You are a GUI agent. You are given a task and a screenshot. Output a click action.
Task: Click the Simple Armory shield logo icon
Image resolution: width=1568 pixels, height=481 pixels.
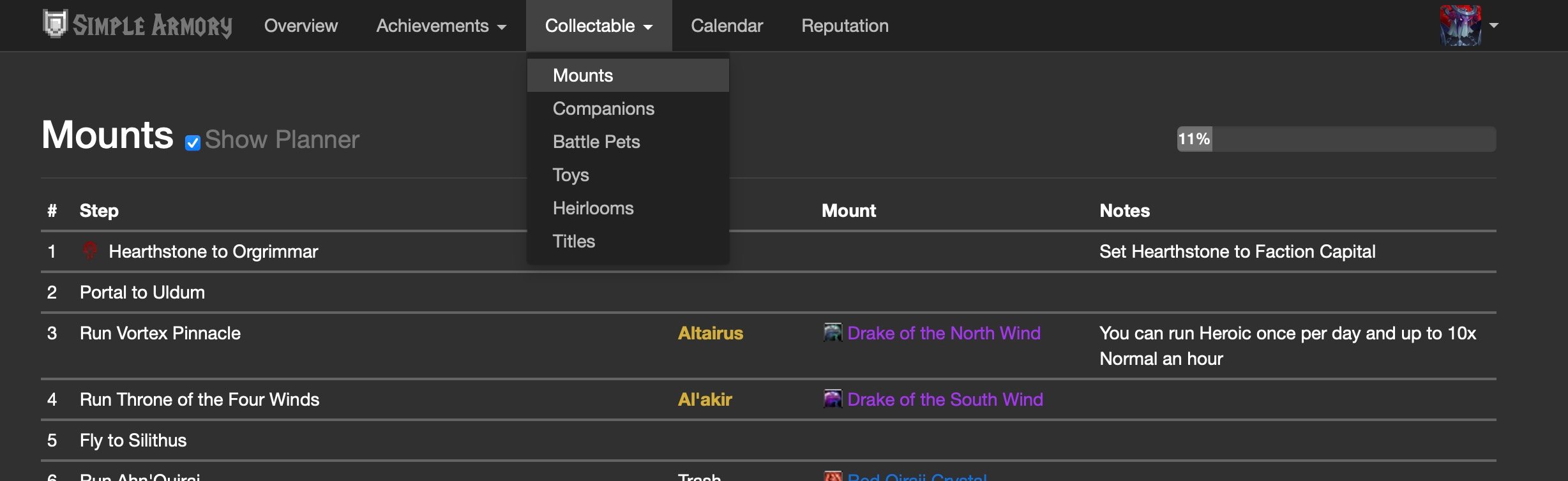point(55,24)
